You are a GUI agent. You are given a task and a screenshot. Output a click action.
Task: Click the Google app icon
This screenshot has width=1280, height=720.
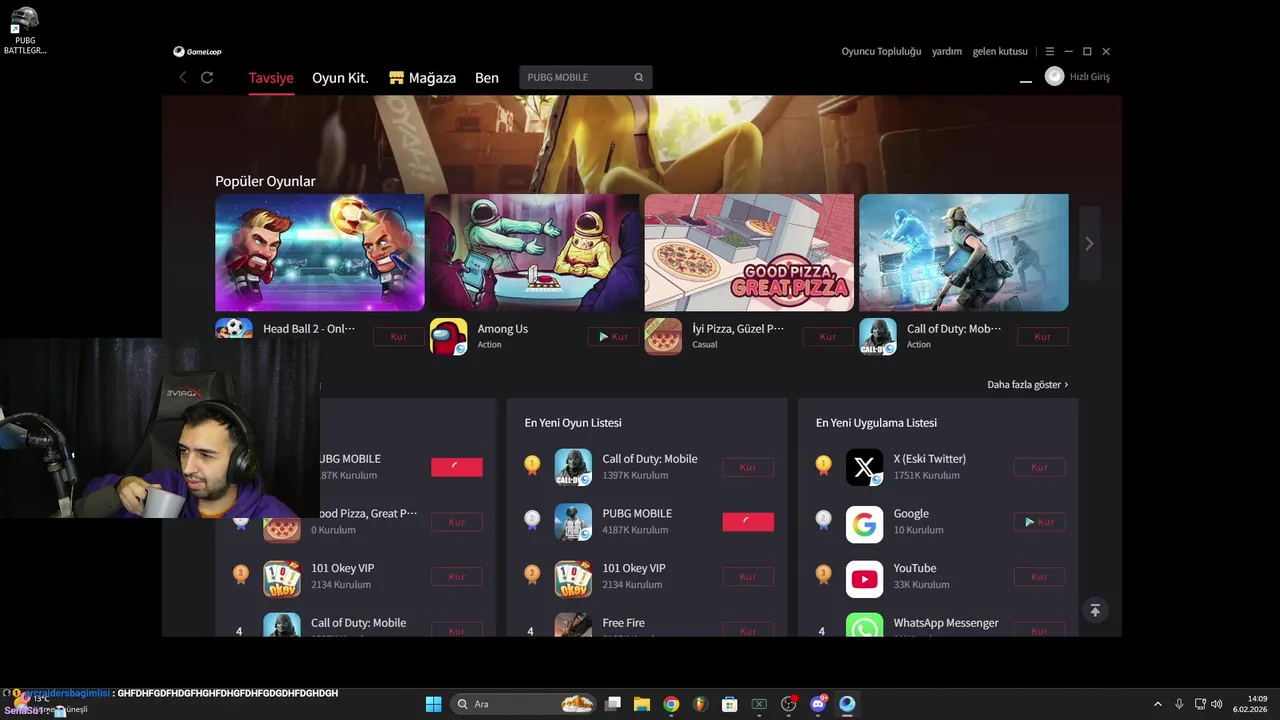click(864, 522)
